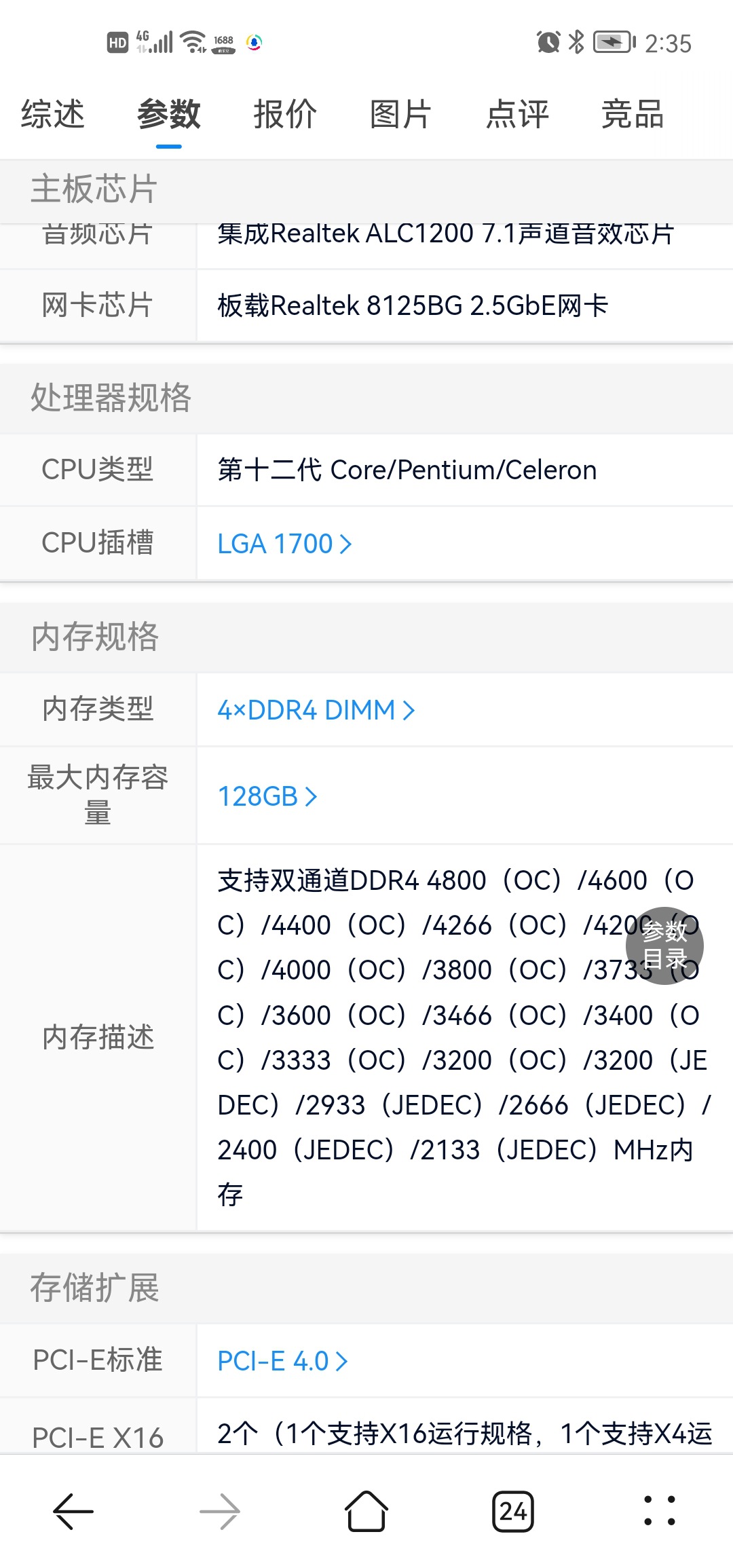This screenshot has height=1568, width=733.
Task: Switch to the 综述 tab
Action: [x=53, y=114]
